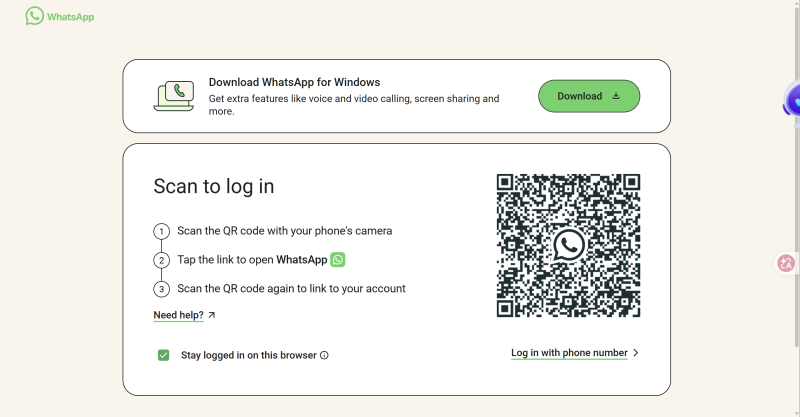Click the Download button for Windows
The image size is (800, 417).
589,96
